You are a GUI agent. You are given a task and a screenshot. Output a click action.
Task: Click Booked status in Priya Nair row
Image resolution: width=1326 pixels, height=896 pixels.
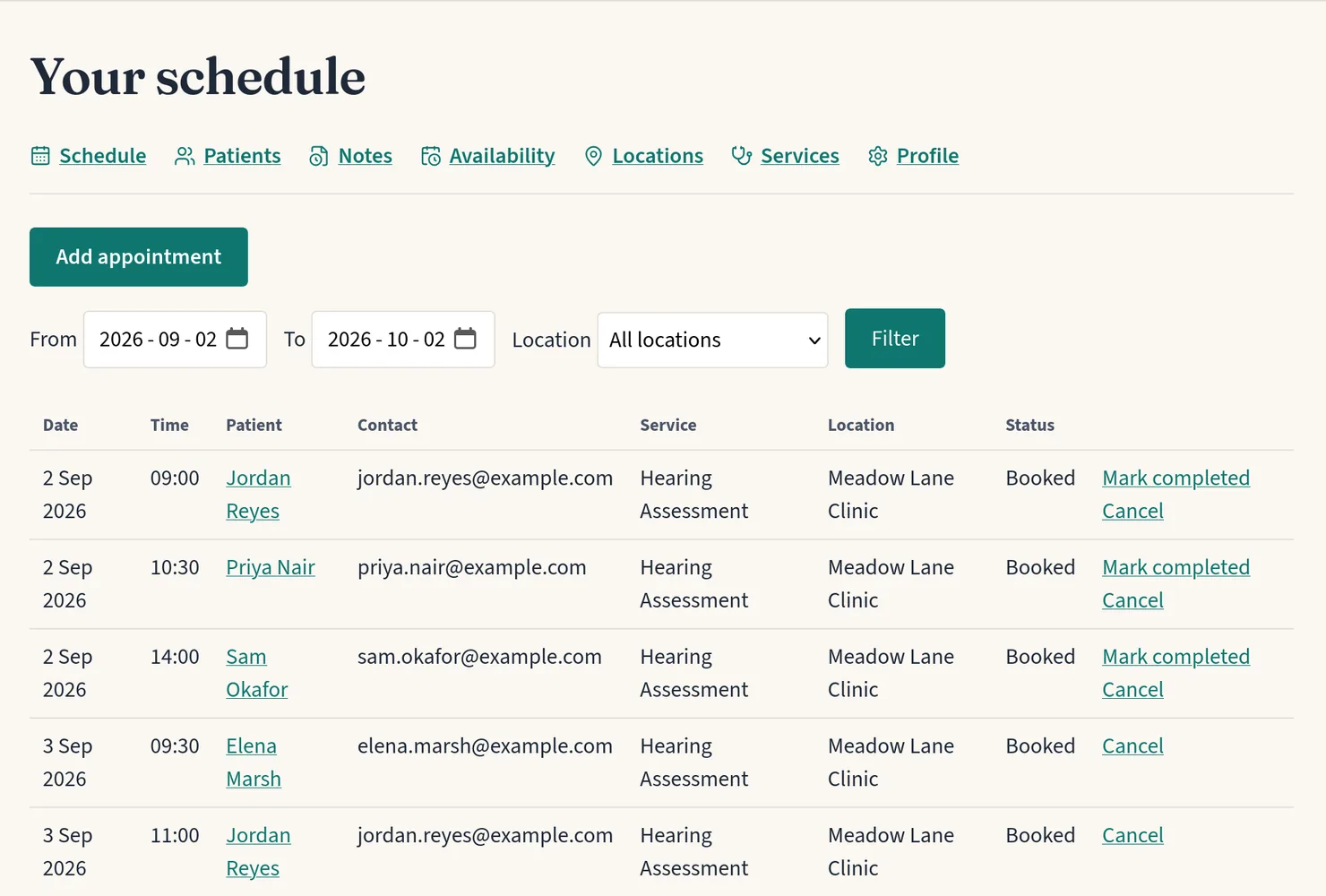coord(1040,568)
